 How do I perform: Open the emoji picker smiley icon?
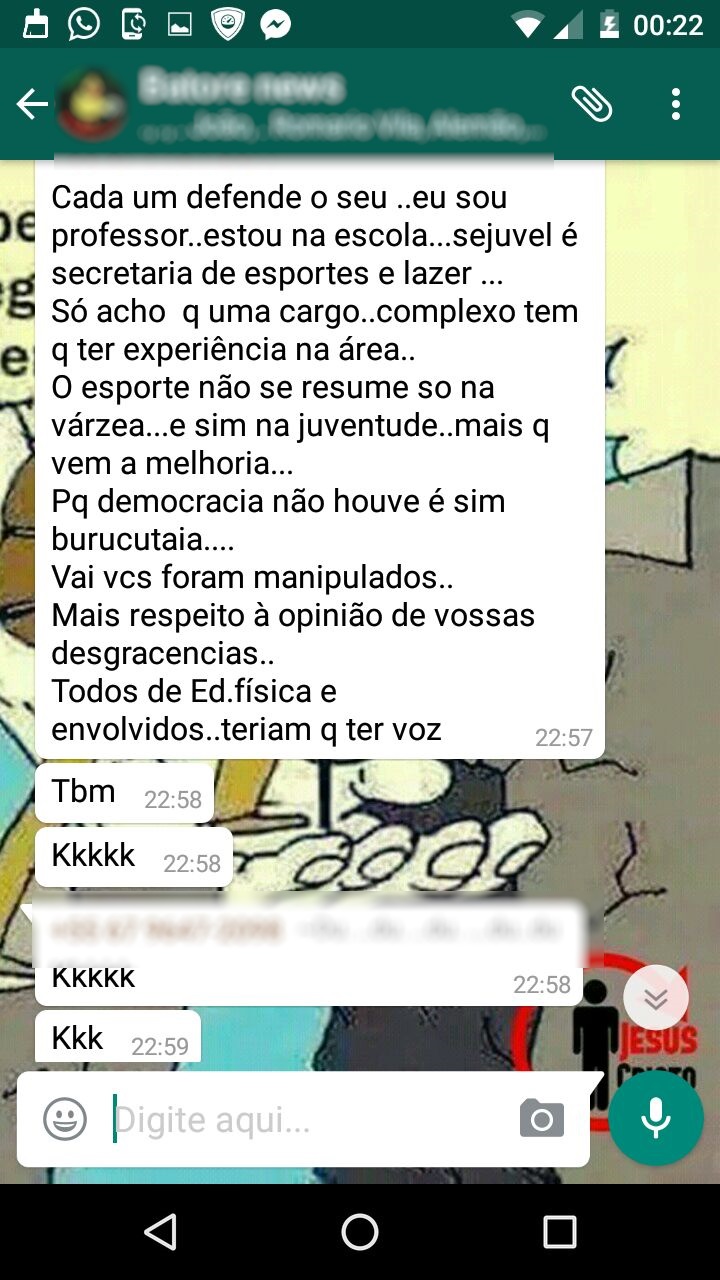coord(65,1119)
